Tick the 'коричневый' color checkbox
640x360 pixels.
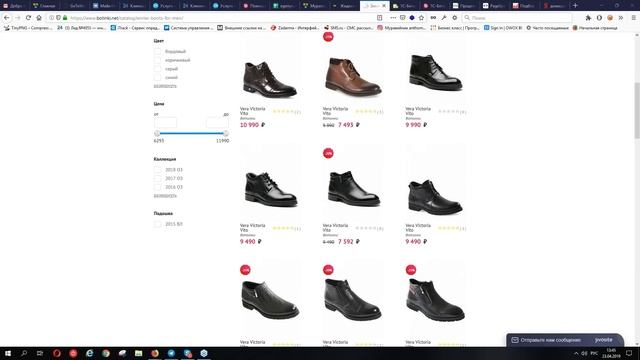click(158, 60)
